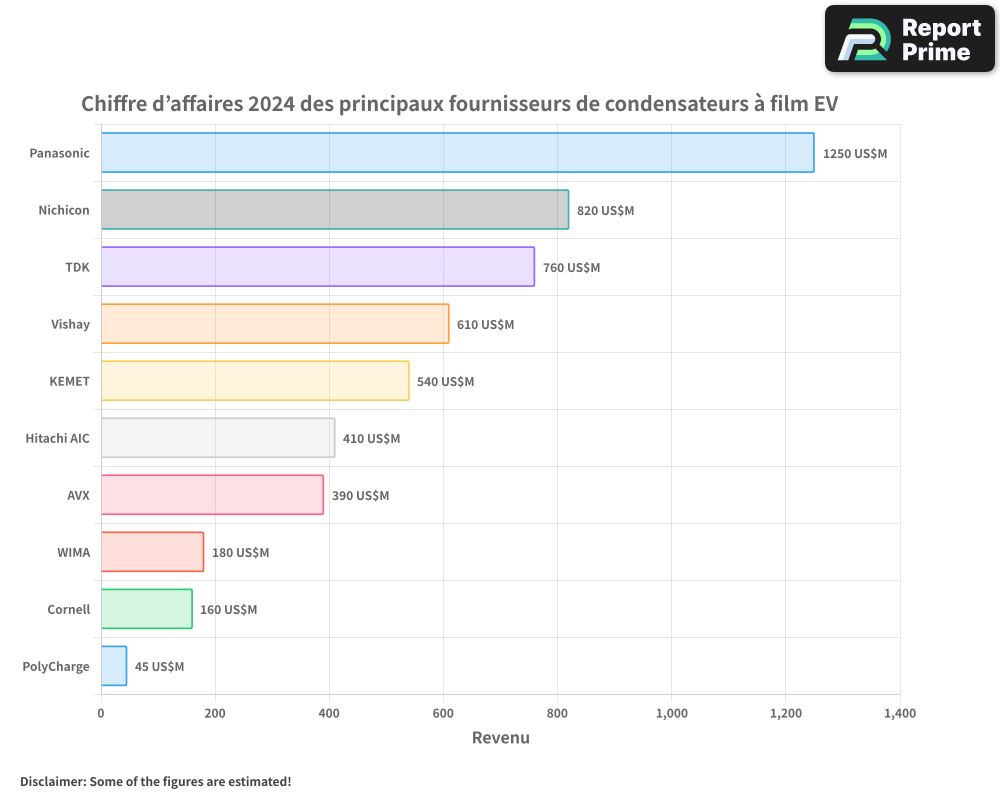Click the small PolyCharge bar

click(113, 666)
